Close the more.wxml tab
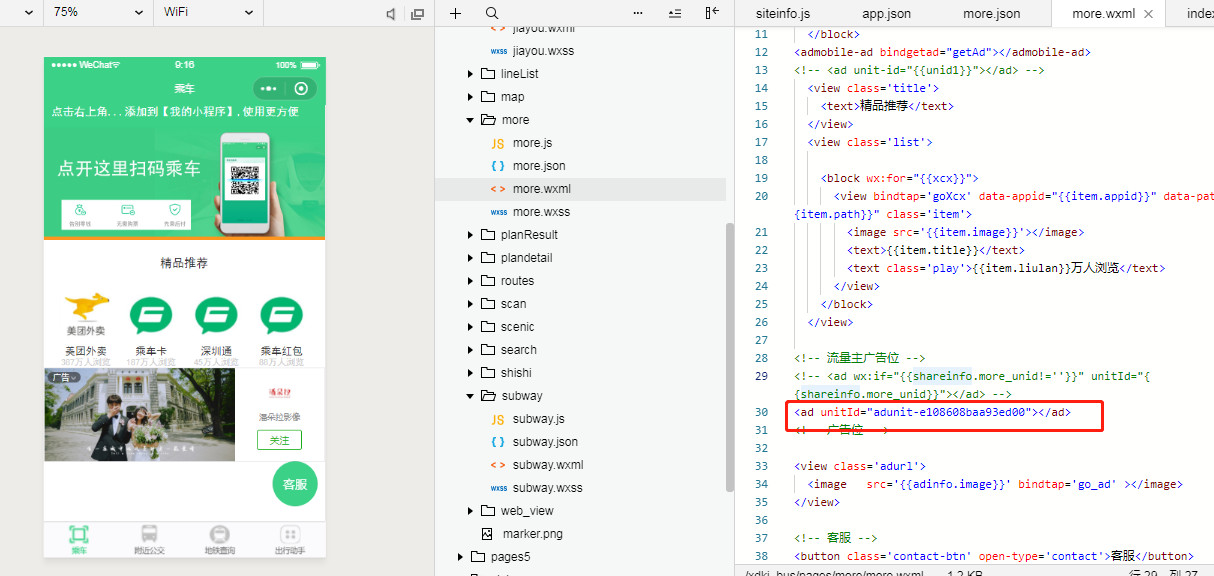 [x=1148, y=14]
